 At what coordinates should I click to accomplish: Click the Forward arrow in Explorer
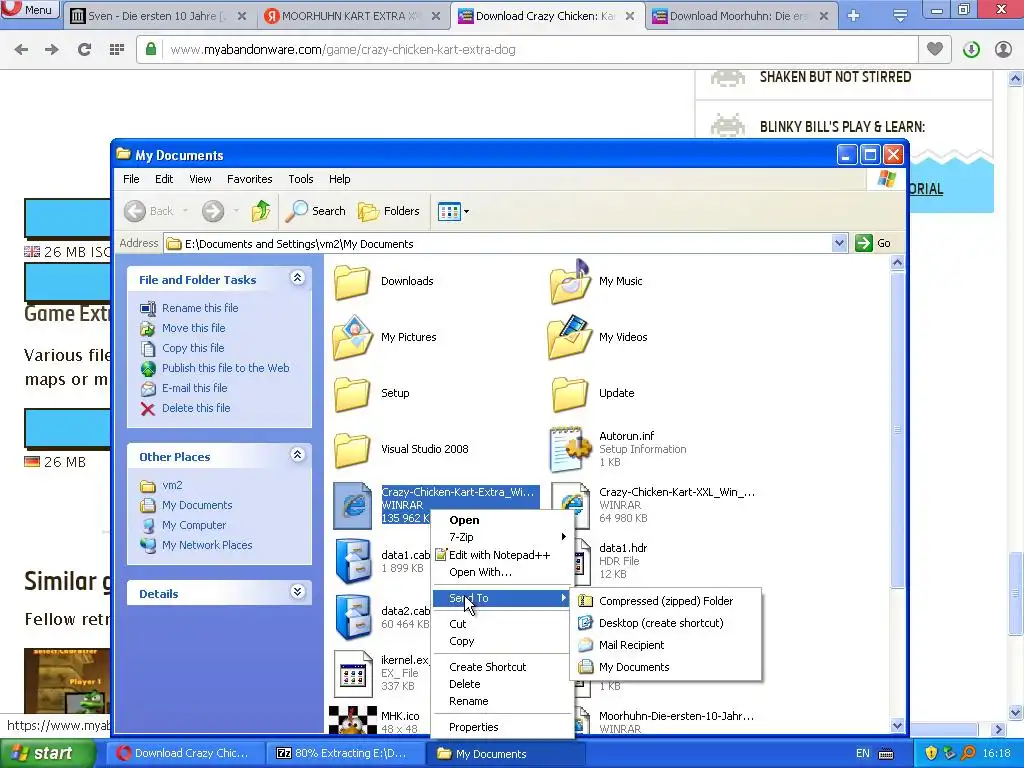[213, 211]
